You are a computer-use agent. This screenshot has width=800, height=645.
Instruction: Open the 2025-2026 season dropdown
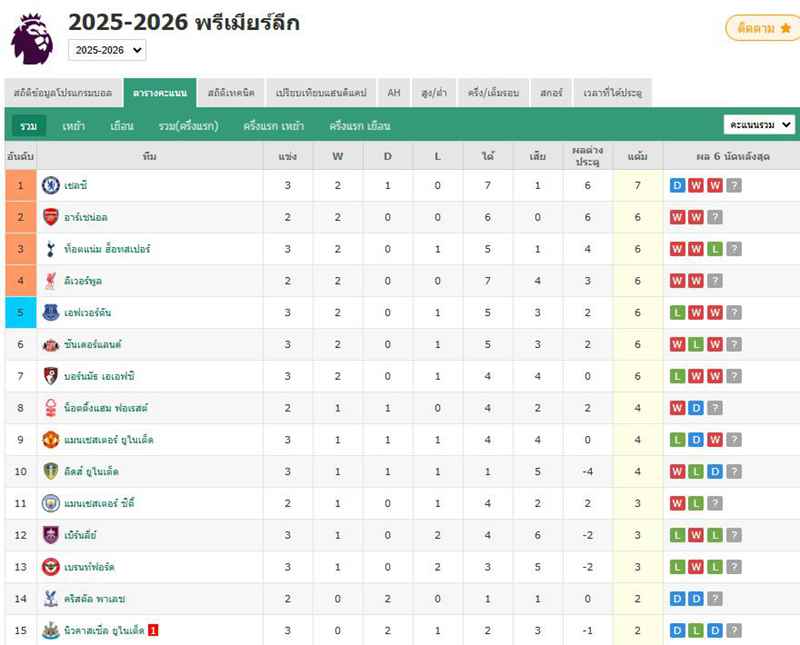click(107, 50)
